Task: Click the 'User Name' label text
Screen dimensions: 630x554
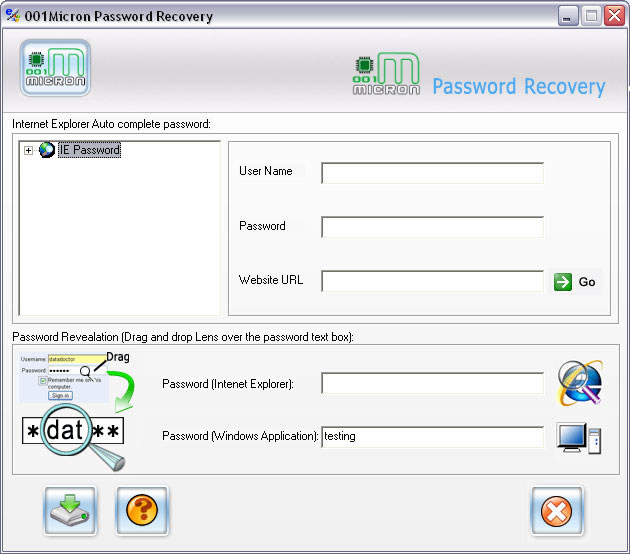Action: coord(266,171)
